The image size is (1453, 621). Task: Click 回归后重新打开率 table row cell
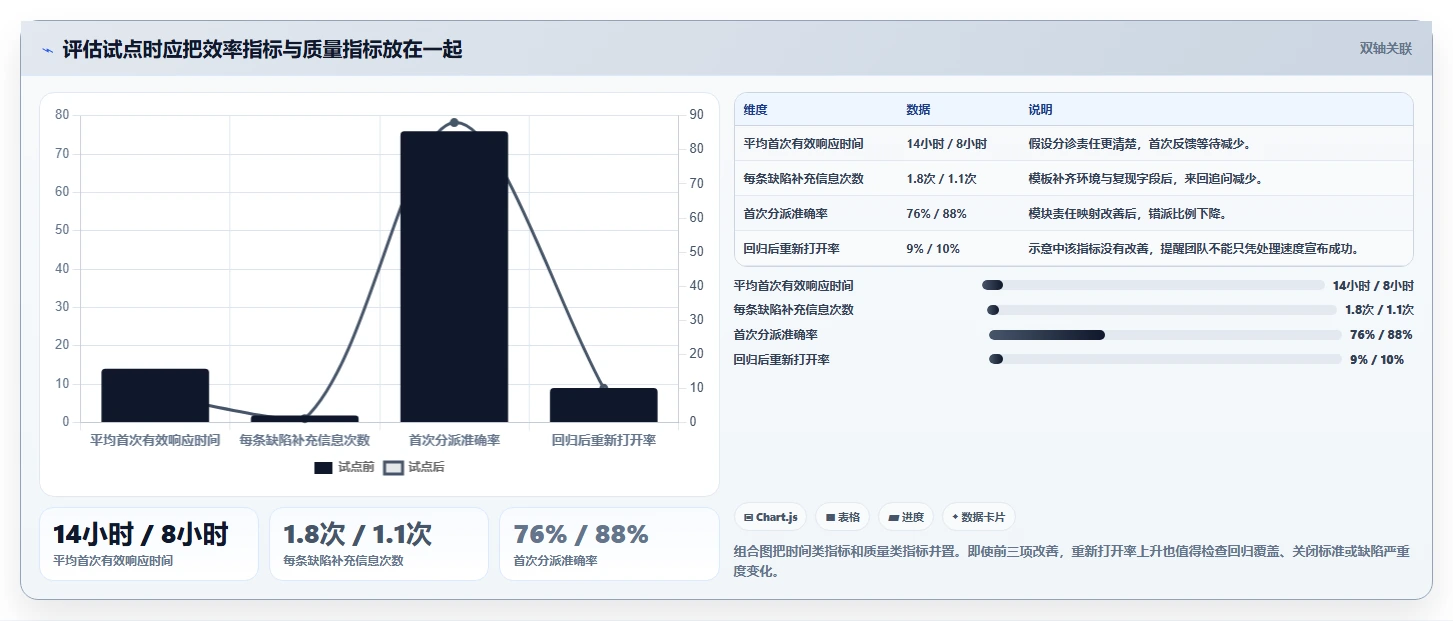click(791, 249)
